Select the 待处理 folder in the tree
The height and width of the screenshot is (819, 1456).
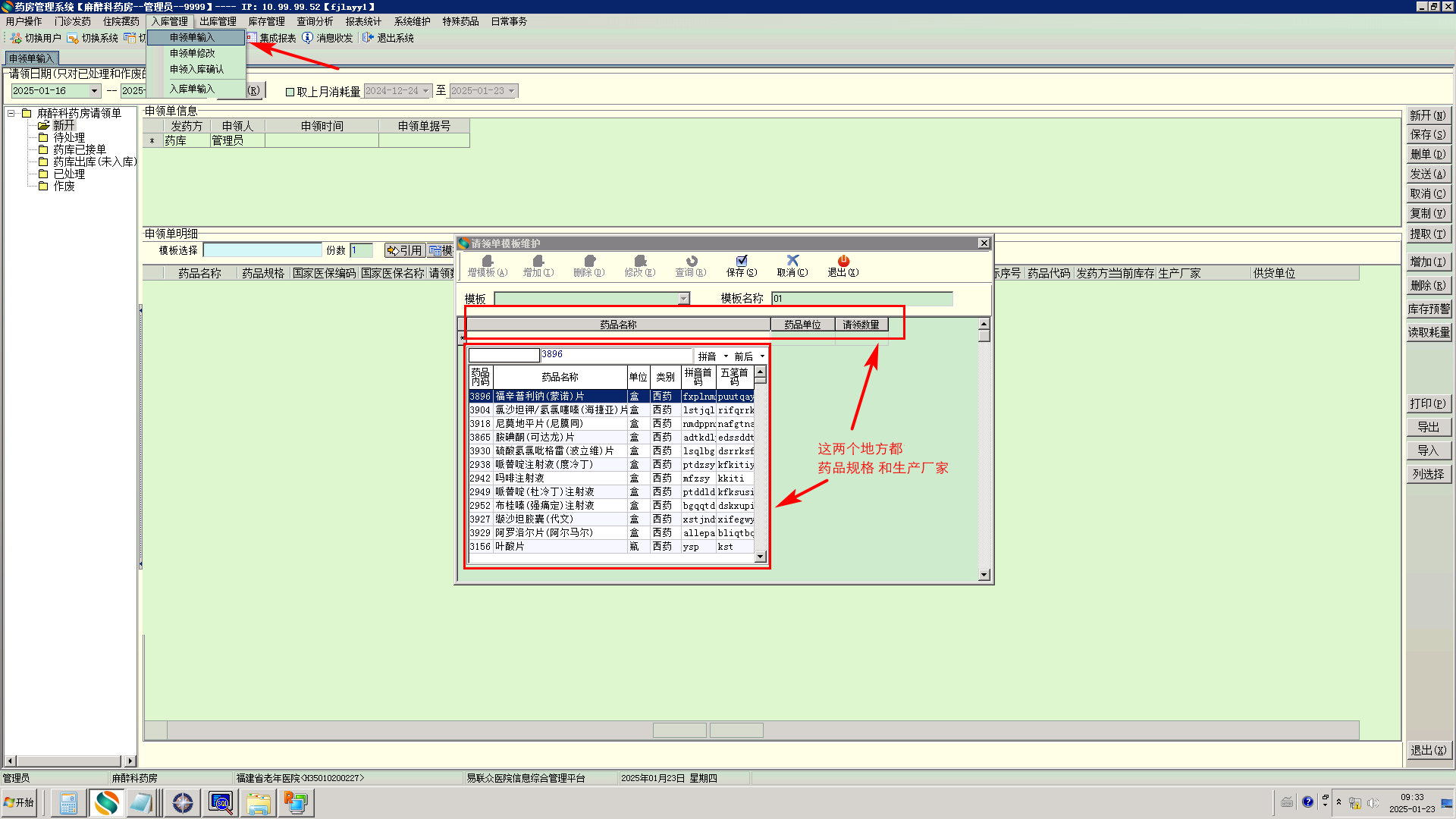[68, 137]
